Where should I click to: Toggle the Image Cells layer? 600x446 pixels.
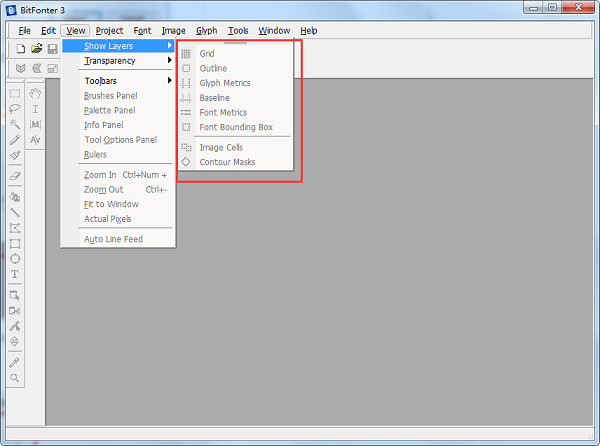pos(235,147)
